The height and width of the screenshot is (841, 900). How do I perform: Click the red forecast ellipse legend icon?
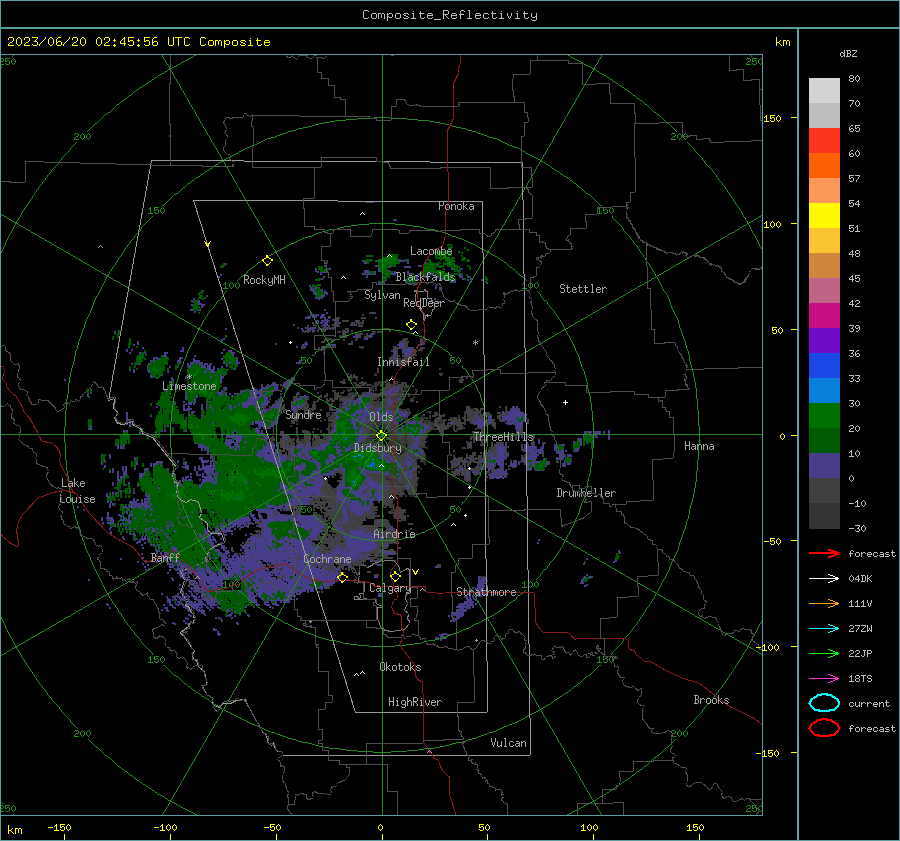pos(824,728)
